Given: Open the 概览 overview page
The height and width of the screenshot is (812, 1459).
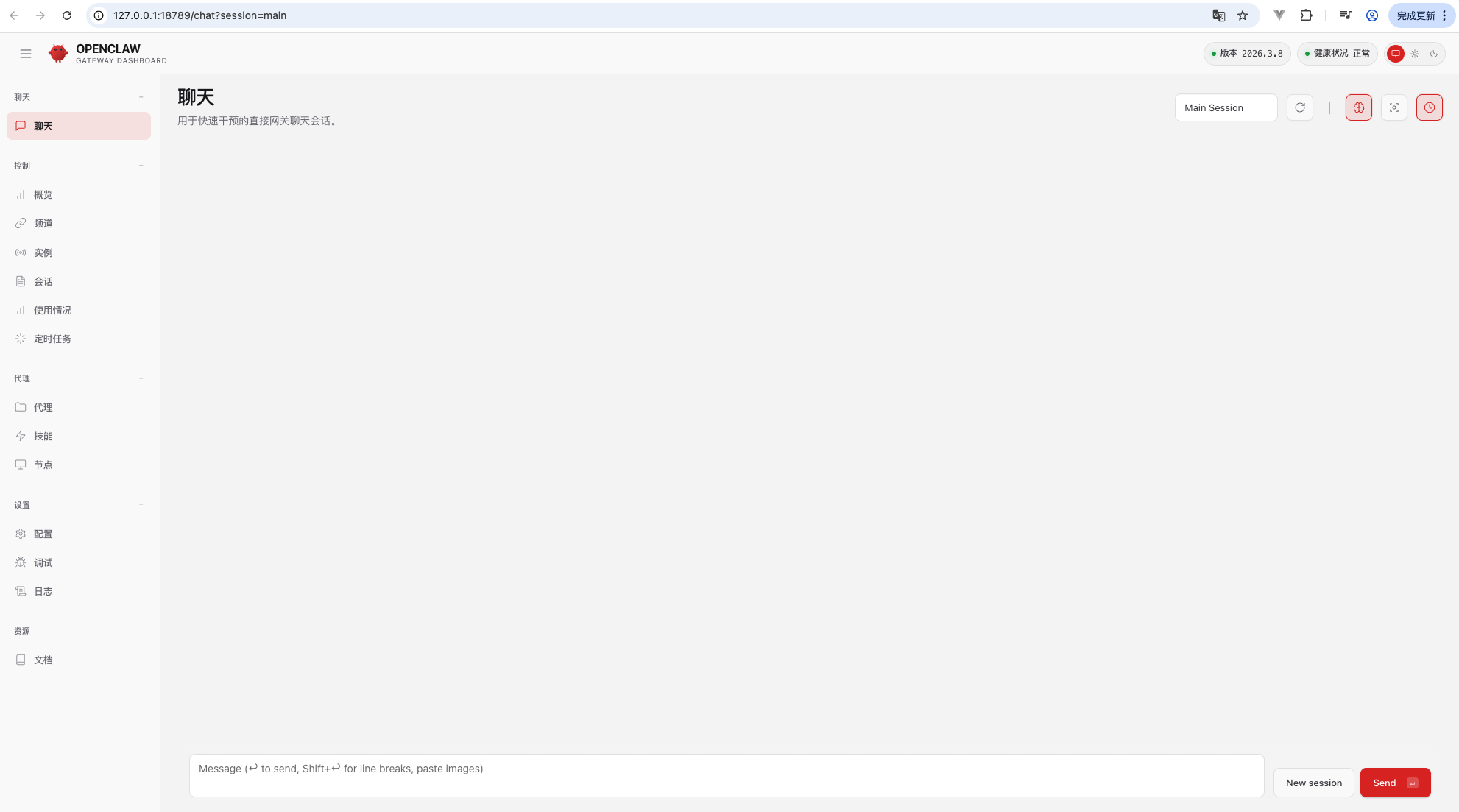Looking at the screenshot, I should pyautogui.click(x=79, y=194).
